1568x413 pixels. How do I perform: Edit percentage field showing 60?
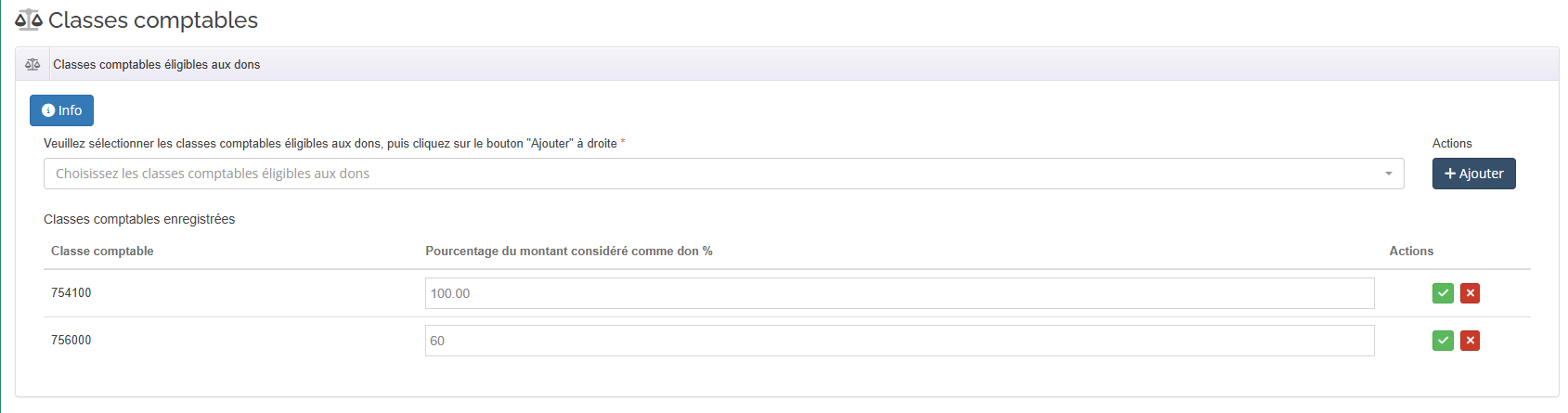click(x=900, y=341)
